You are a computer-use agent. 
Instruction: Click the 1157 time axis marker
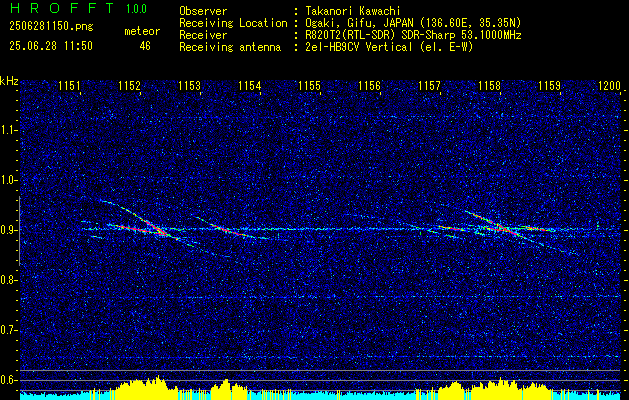point(429,86)
